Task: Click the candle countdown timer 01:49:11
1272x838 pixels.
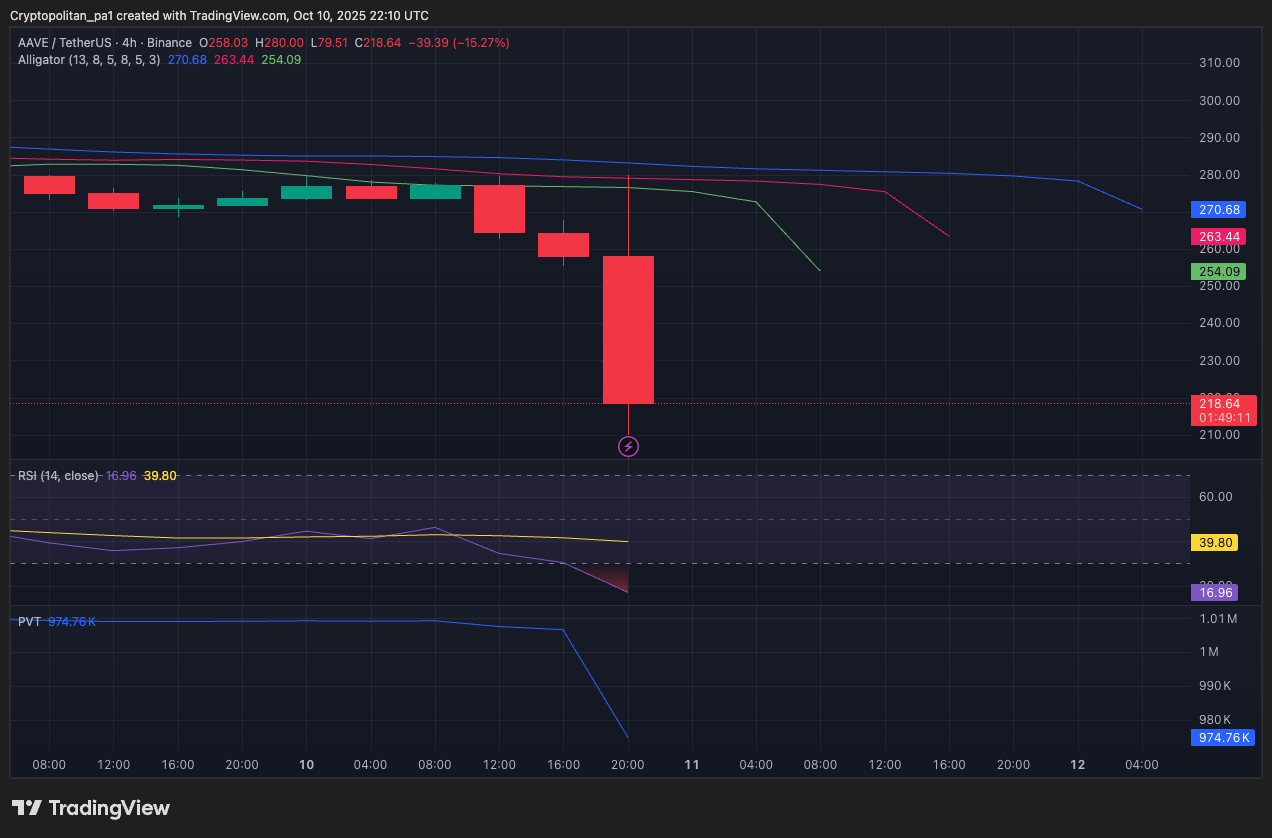Action: click(x=1224, y=418)
